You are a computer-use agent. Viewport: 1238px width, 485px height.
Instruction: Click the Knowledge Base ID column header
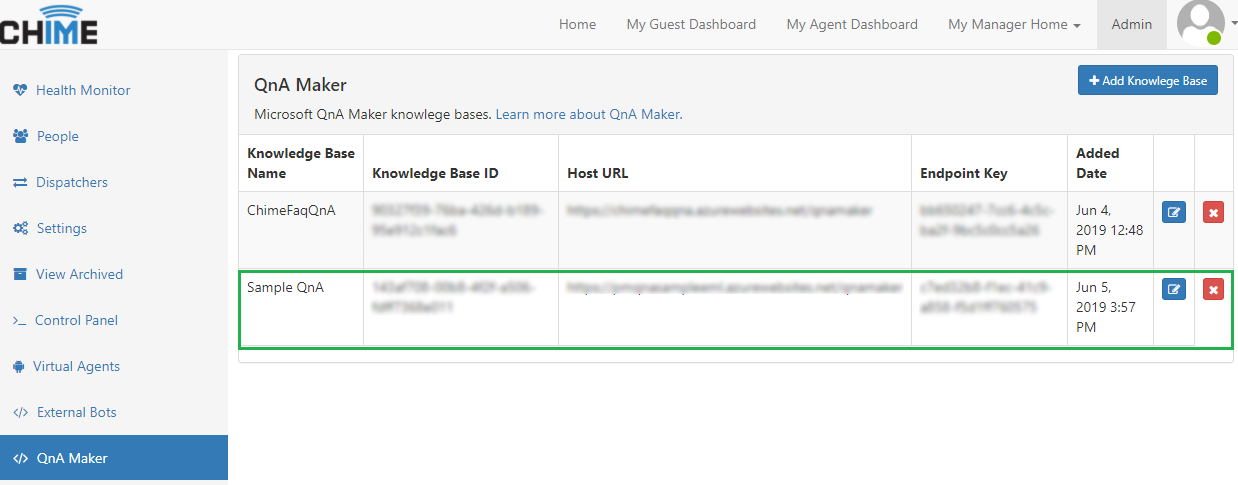(x=461, y=163)
